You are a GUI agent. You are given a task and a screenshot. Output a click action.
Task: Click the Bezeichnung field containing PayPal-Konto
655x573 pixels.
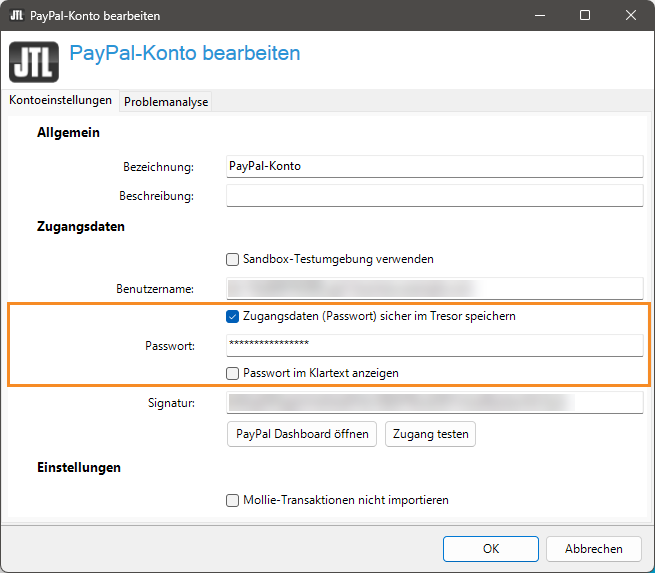(434, 167)
